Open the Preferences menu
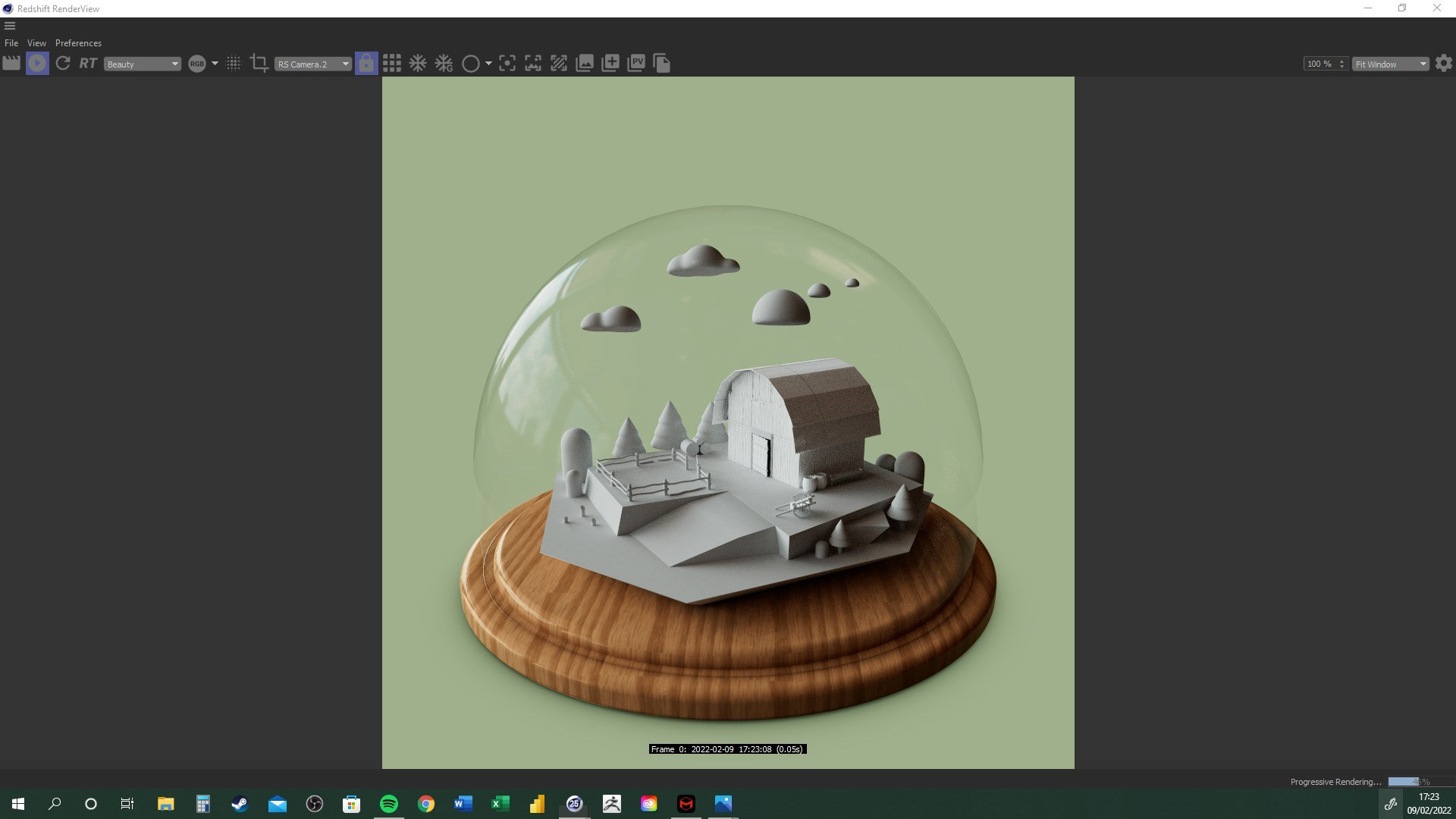1456x819 pixels. [78, 43]
